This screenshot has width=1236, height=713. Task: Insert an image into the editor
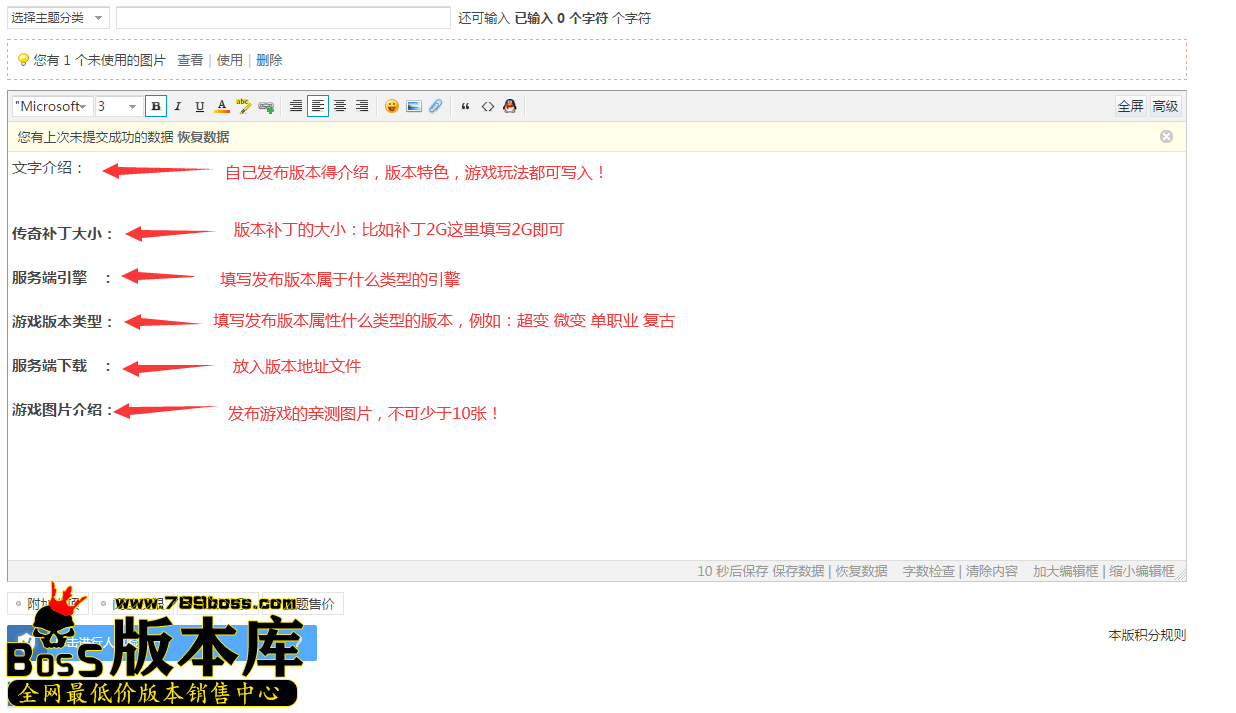(413, 106)
